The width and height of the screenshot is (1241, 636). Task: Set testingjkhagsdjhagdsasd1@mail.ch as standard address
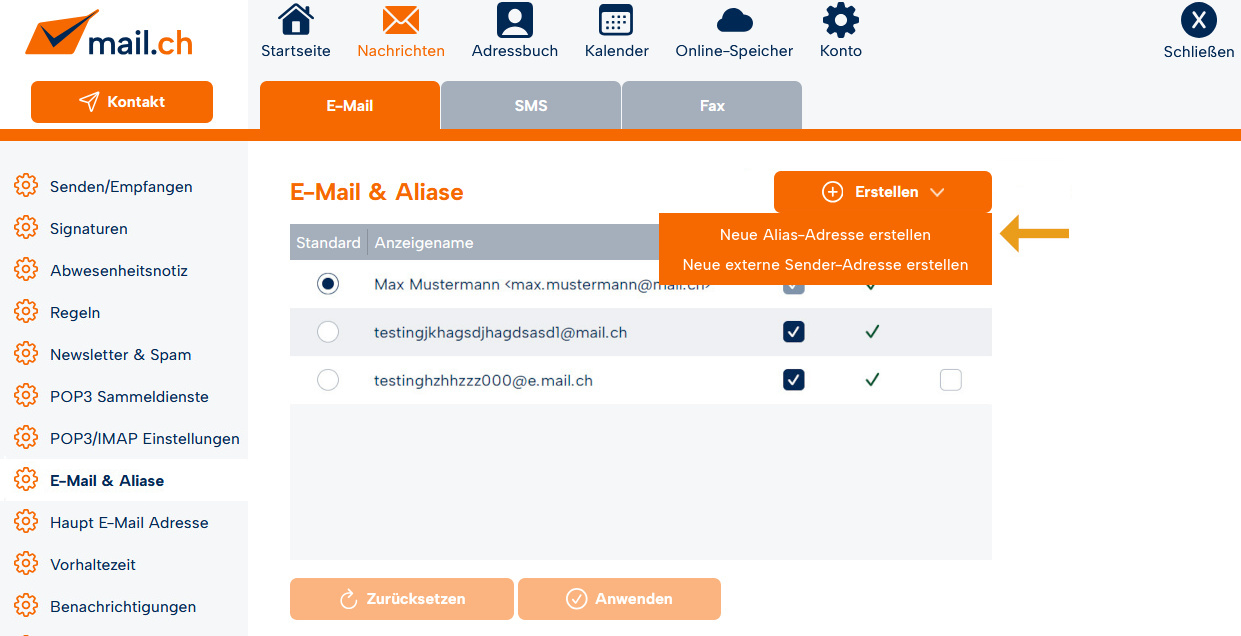click(327, 332)
